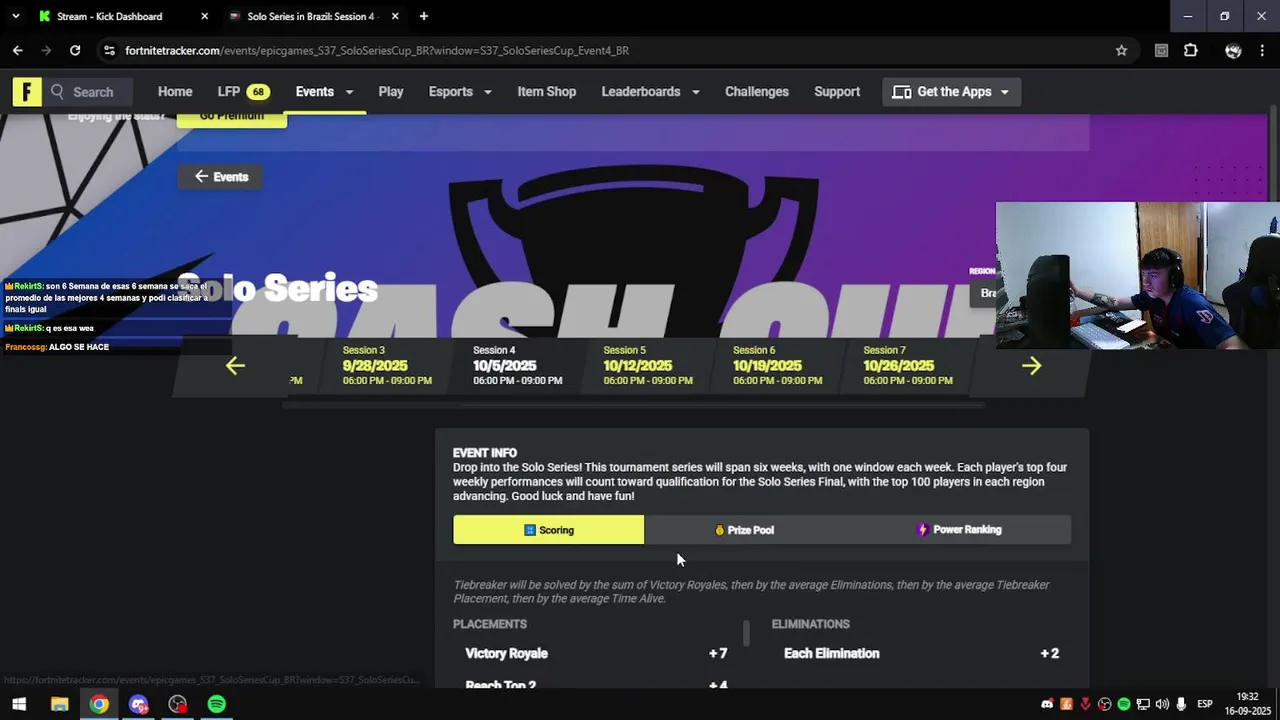Image resolution: width=1280 pixels, height=720 pixels.
Task: Open the network icon in system tray
Action: (x=1143, y=704)
